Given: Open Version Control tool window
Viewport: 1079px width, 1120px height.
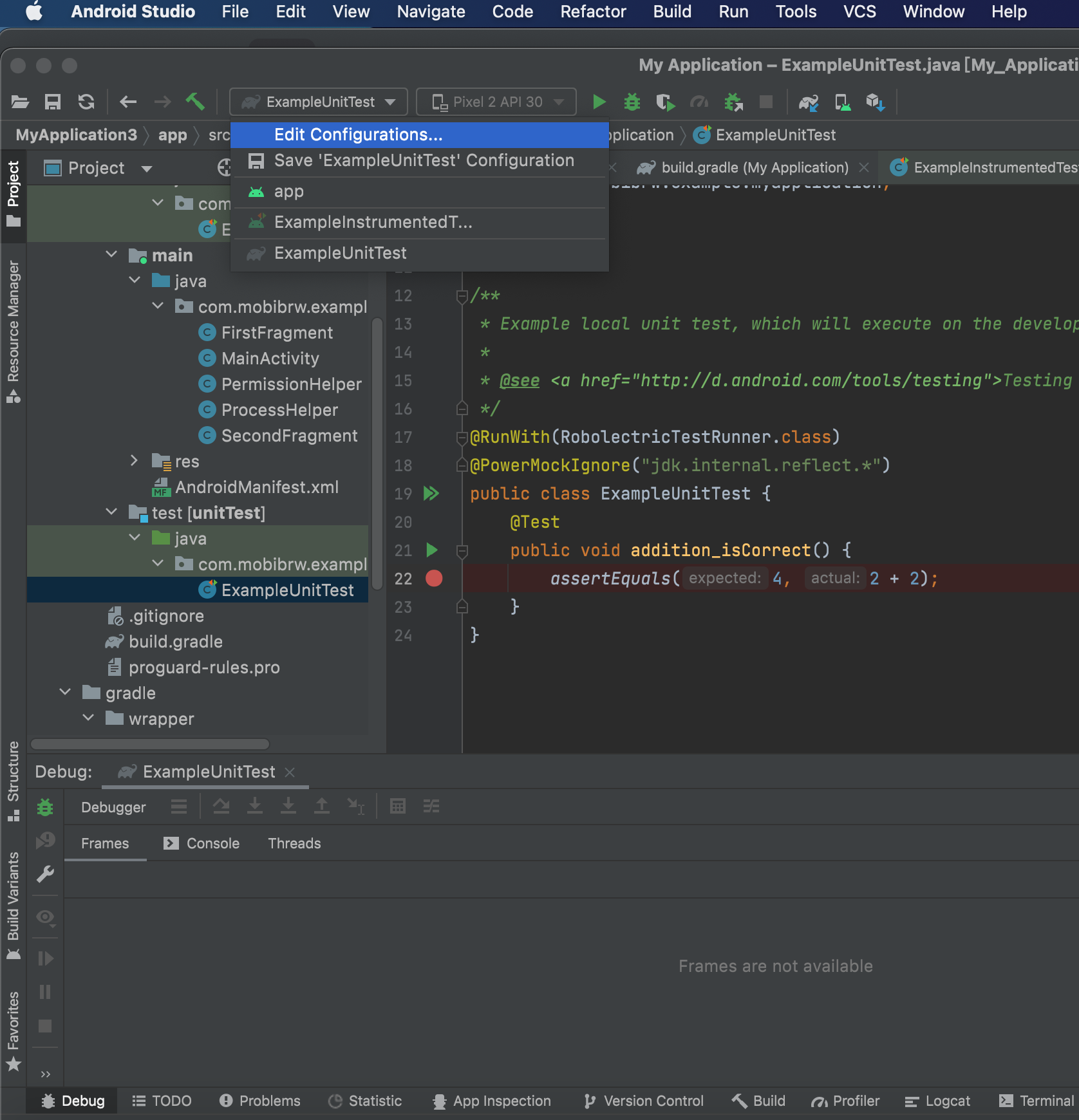Looking at the screenshot, I should pos(643,1101).
